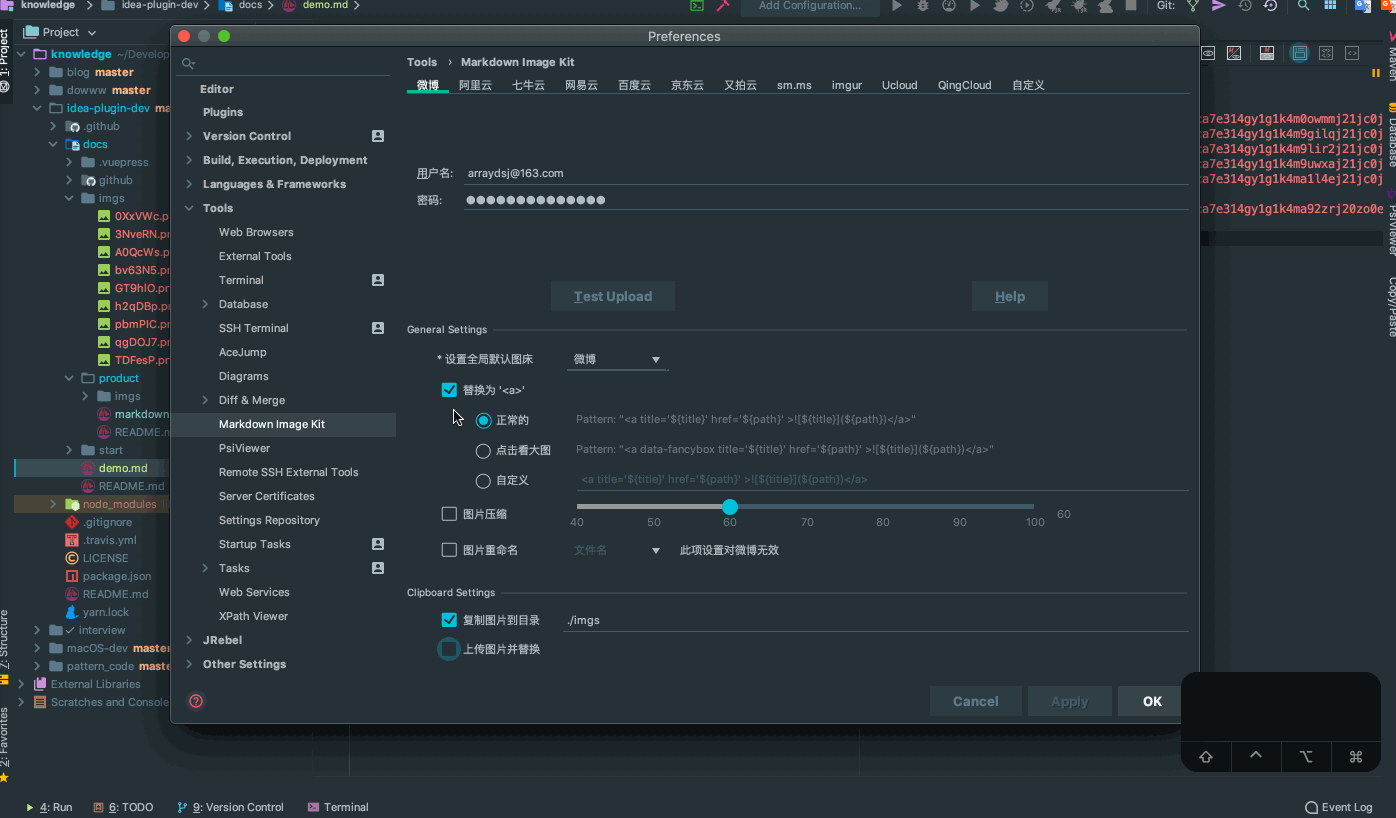Screen dimensions: 1396x818
Task: Expand the Version Control settings section
Action: tap(189, 136)
